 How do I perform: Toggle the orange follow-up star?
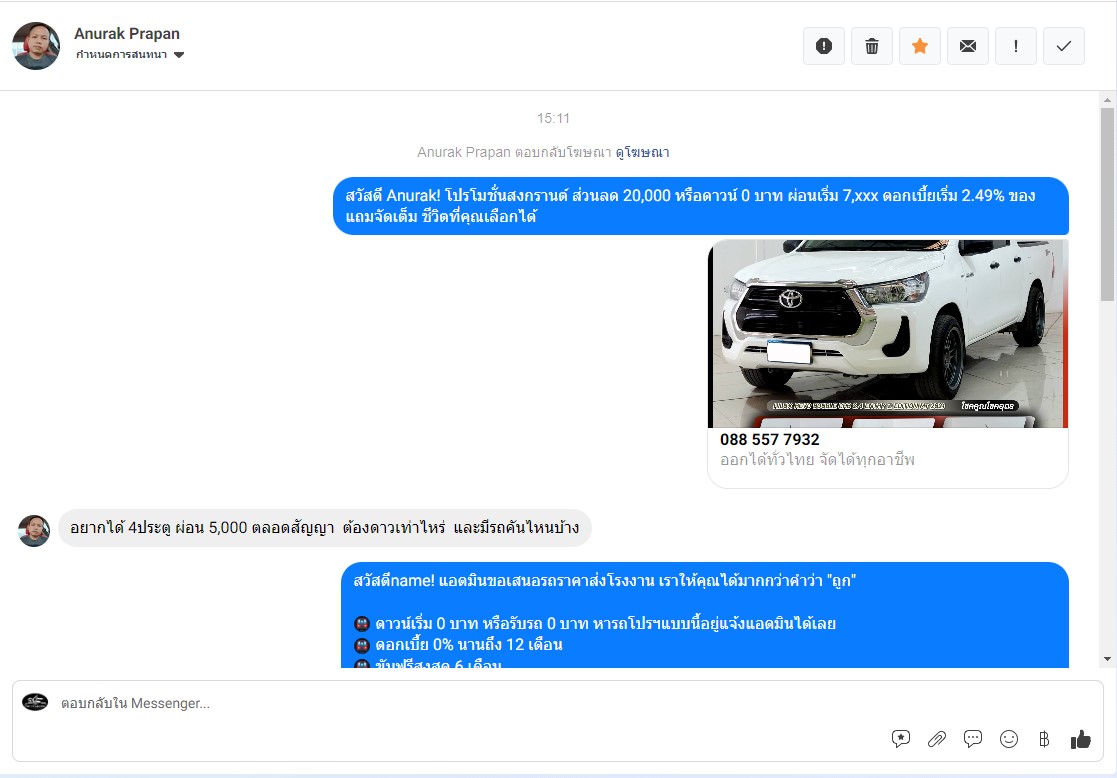point(920,46)
